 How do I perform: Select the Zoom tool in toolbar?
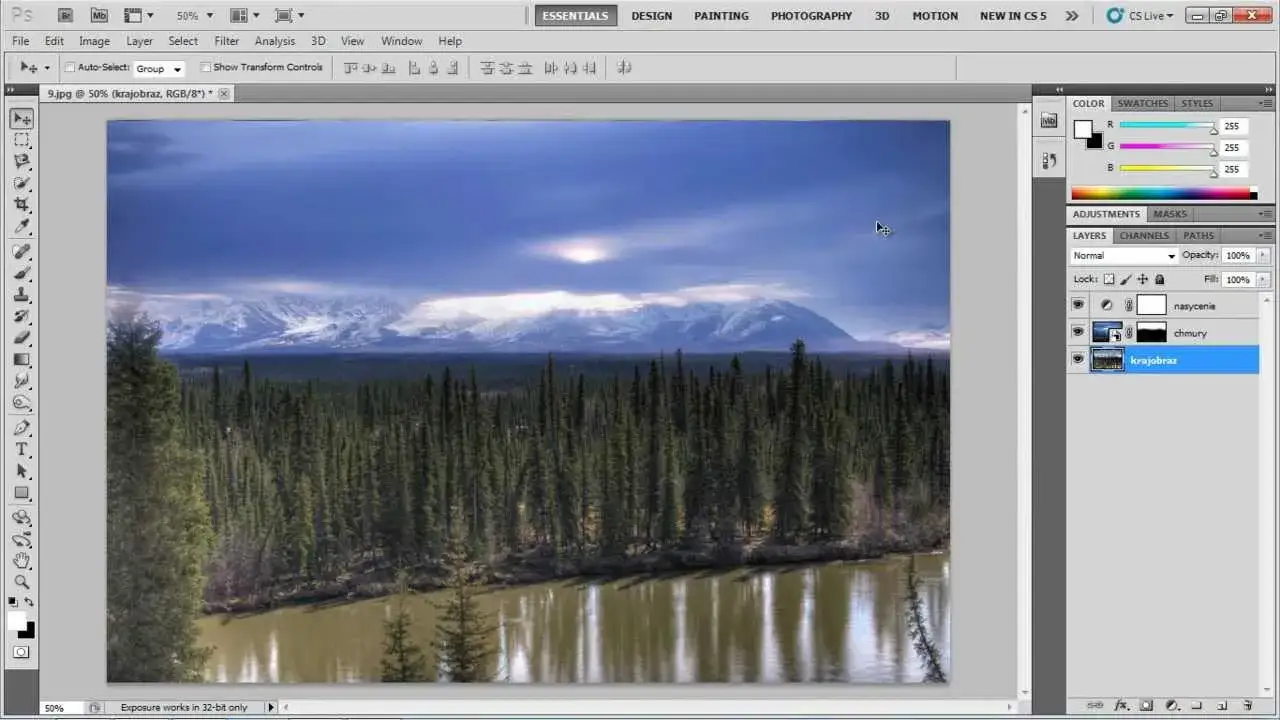coord(21,581)
